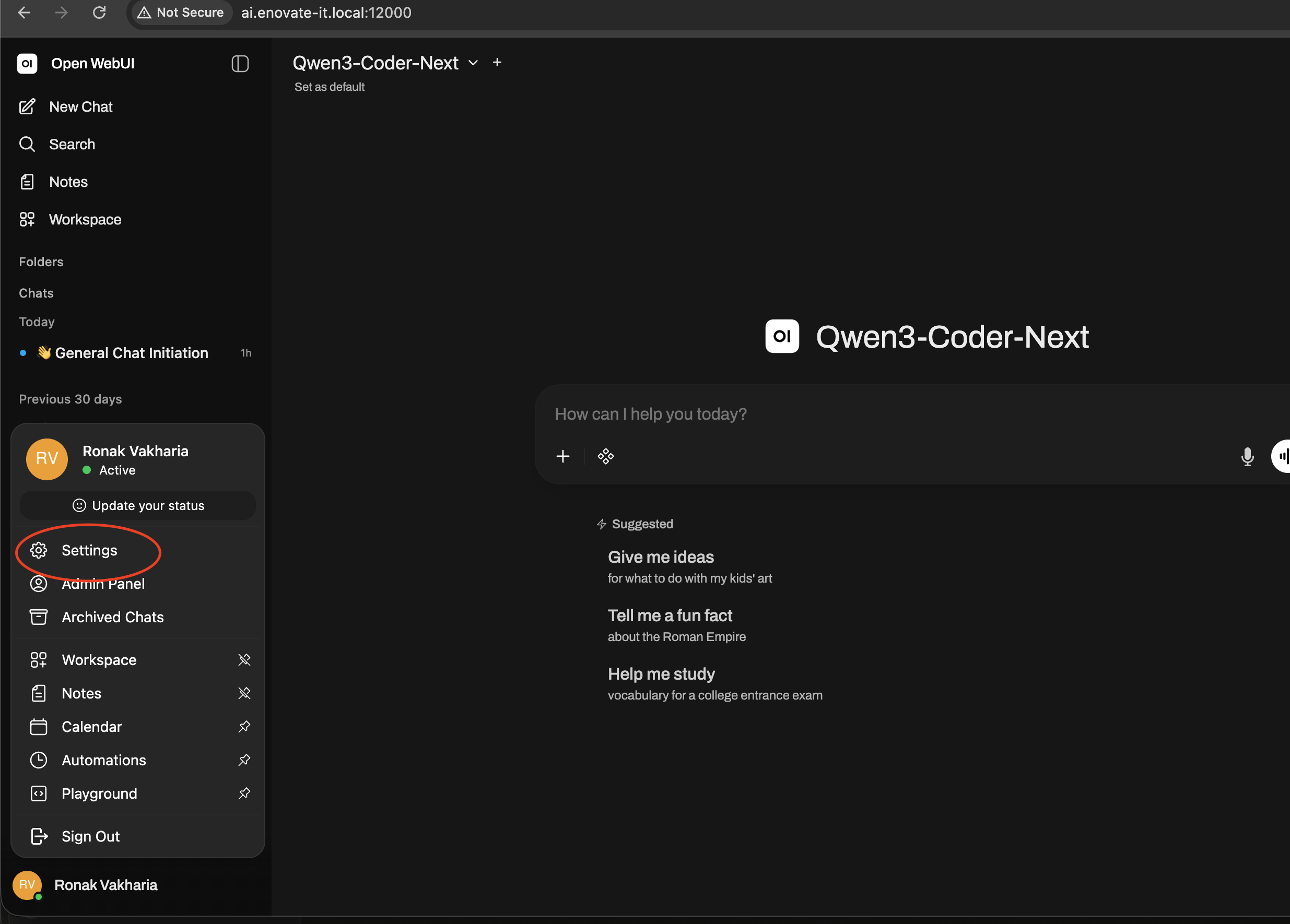Click the Previous 30 days label
Image resolution: width=1290 pixels, height=924 pixels.
[x=71, y=399]
